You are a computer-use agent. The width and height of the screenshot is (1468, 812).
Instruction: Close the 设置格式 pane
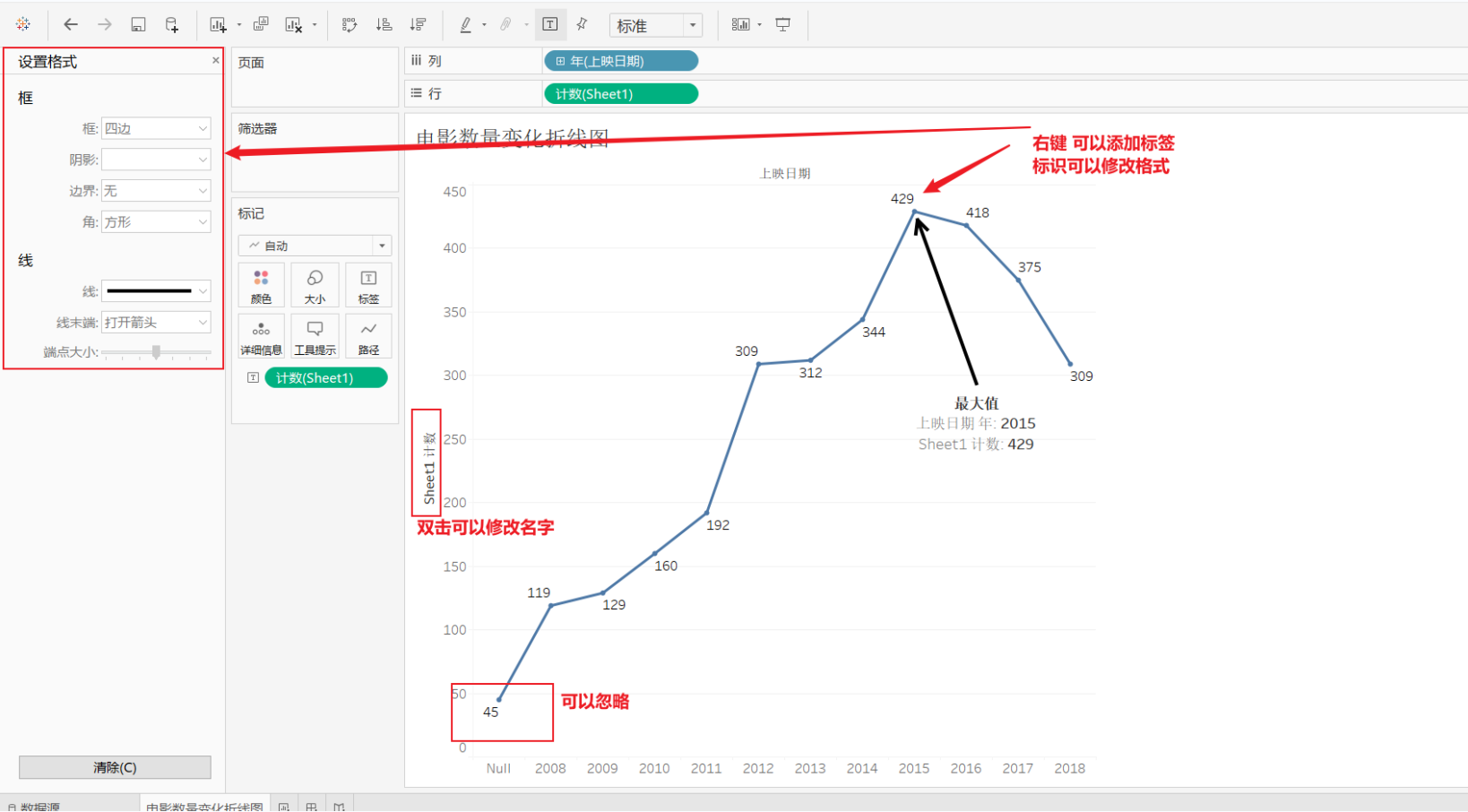point(215,60)
